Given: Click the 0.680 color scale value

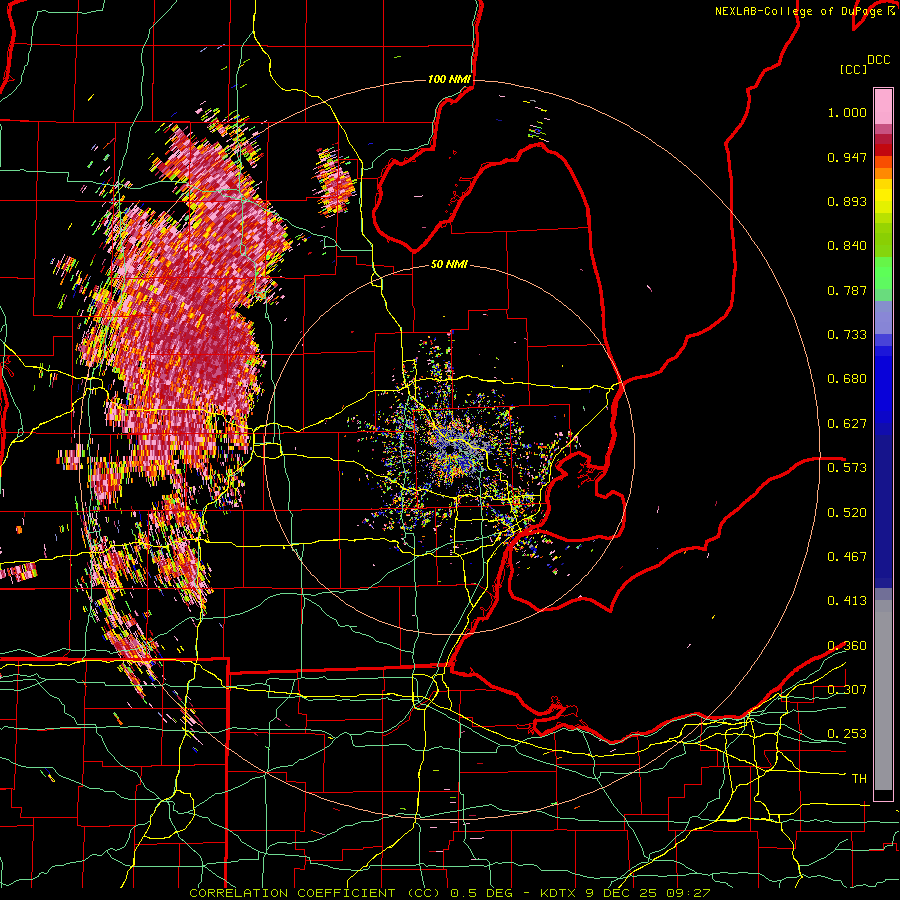Looking at the screenshot, I should pos(847,379).
